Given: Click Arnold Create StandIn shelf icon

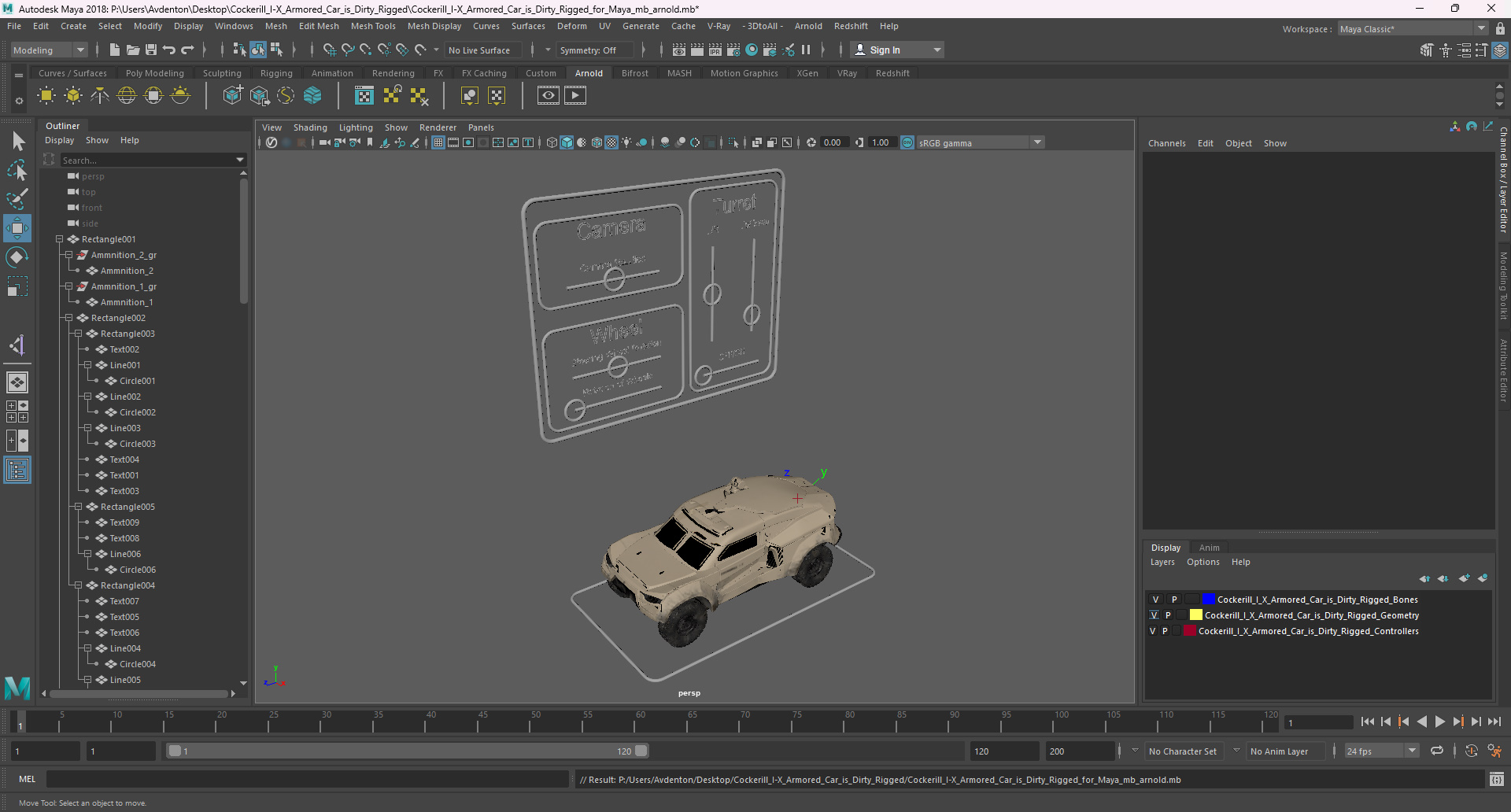Looking at the screenshot, I should coord(233,96).
